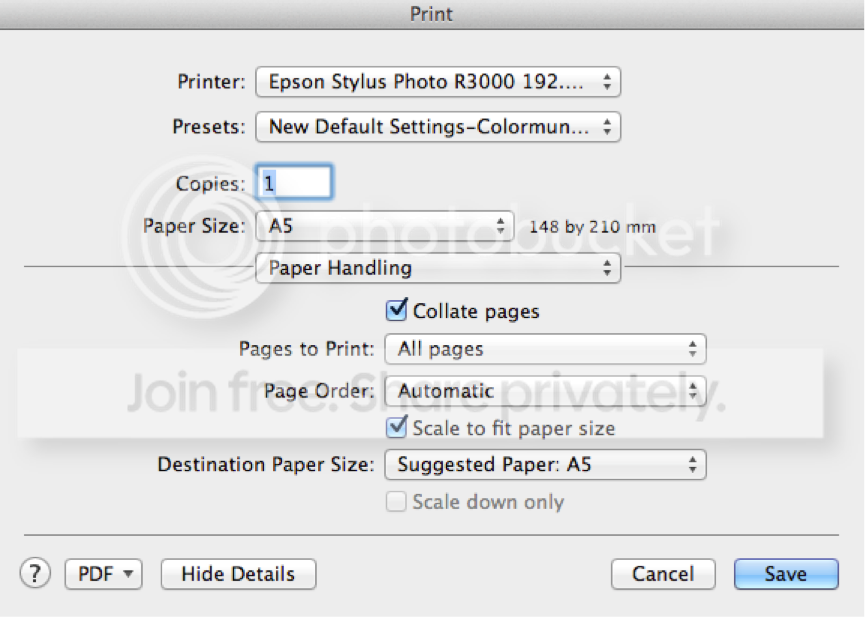865x617 pixels.
Task: Change Page Order from Automatic
Action: coord(545,391)
